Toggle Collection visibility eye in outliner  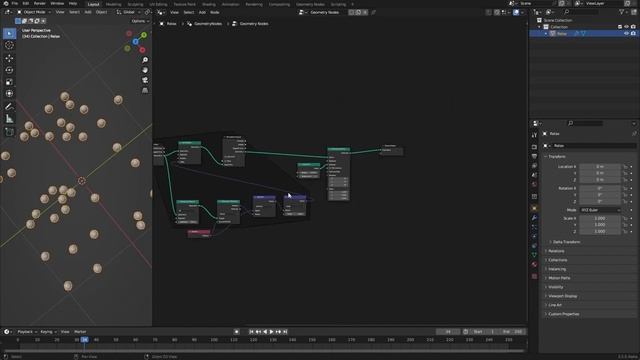pos(627,27)
